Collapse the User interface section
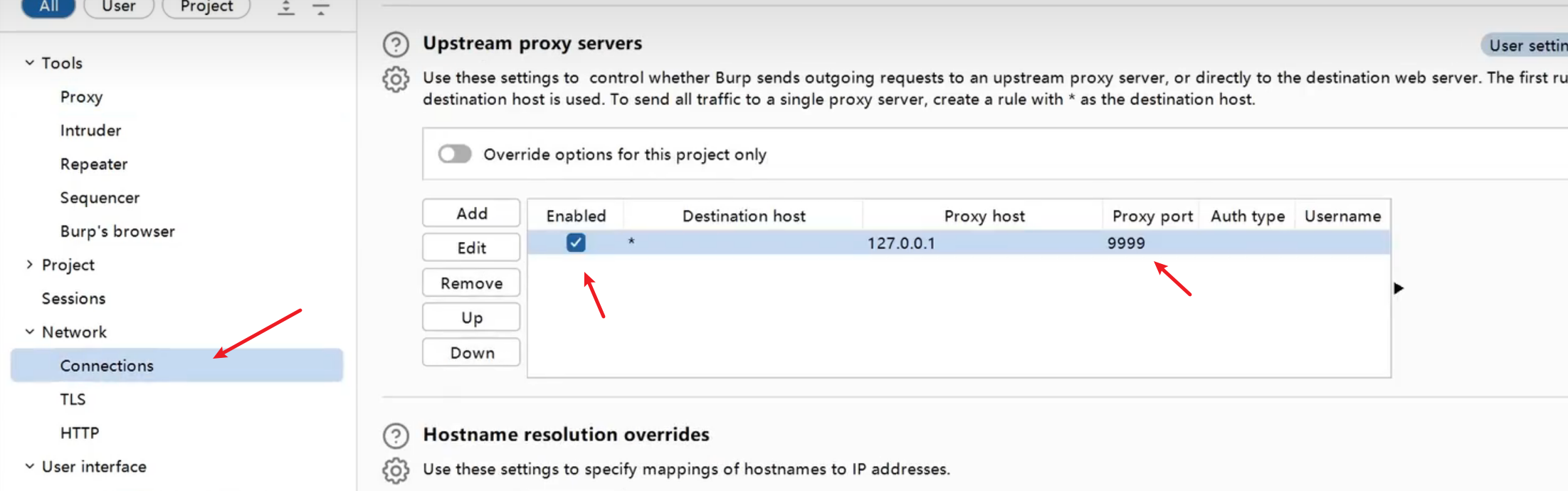This screenshot has width=1568, height=491. coord(29,466)
